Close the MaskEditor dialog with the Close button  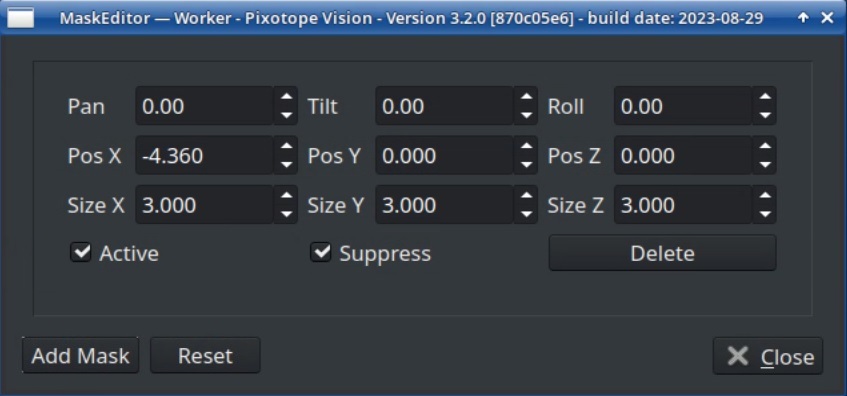tap(768, 356)
